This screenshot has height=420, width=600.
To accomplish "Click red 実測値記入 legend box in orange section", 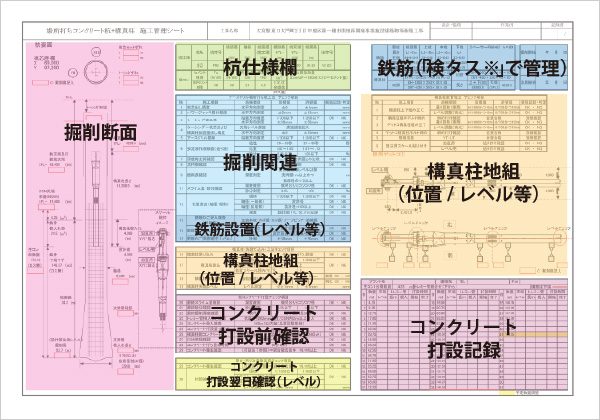I will [x=527, y=270].
